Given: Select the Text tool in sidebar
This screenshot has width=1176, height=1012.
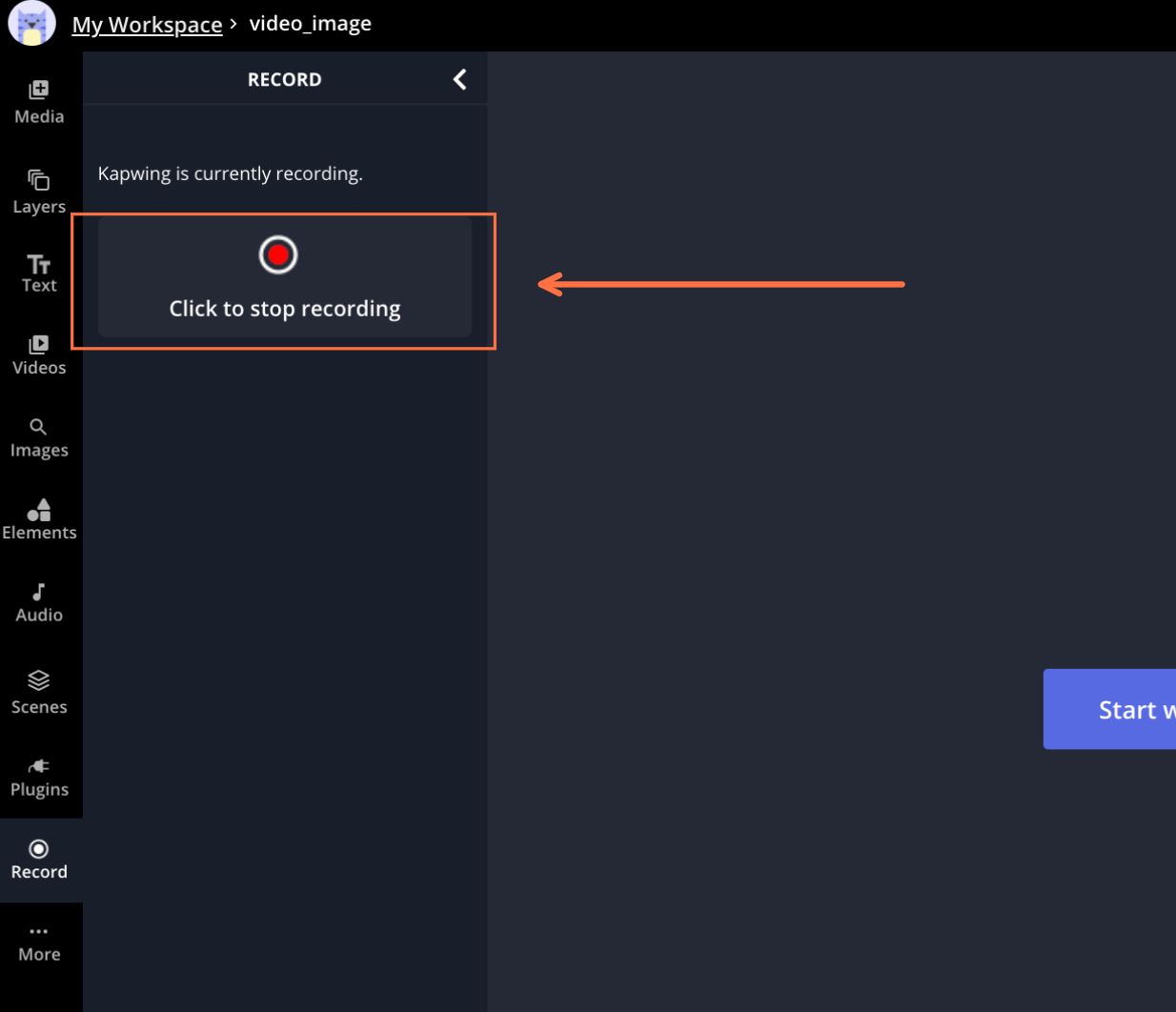Looking at the screenshot, I should (39, 273).
